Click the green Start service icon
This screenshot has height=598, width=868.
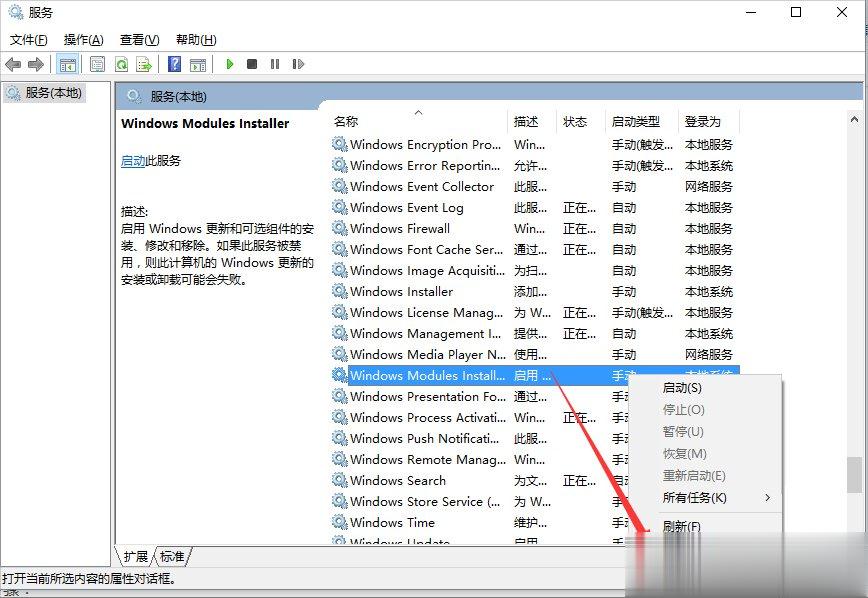point(230,64)
